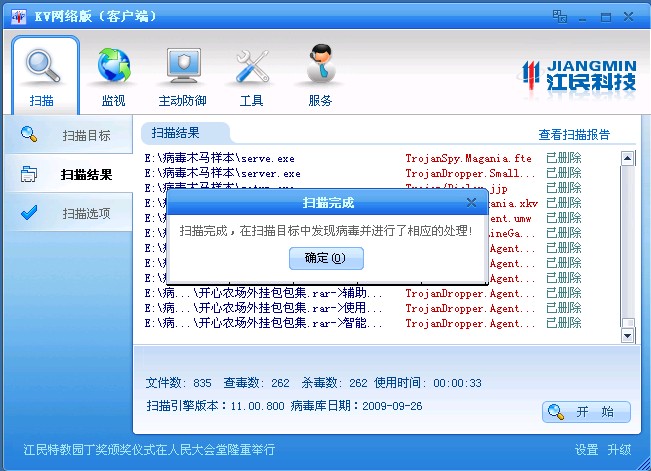Image resolution: width=651 pixels, height=471 pixels.
Task: Click the 文件数: 835 statistic
Action: 179,383
